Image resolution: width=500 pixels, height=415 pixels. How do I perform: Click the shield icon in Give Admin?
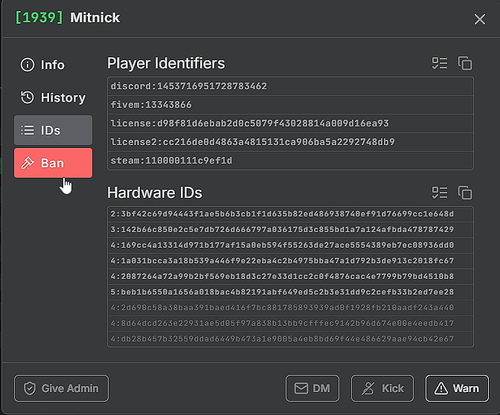click(30, 388)
